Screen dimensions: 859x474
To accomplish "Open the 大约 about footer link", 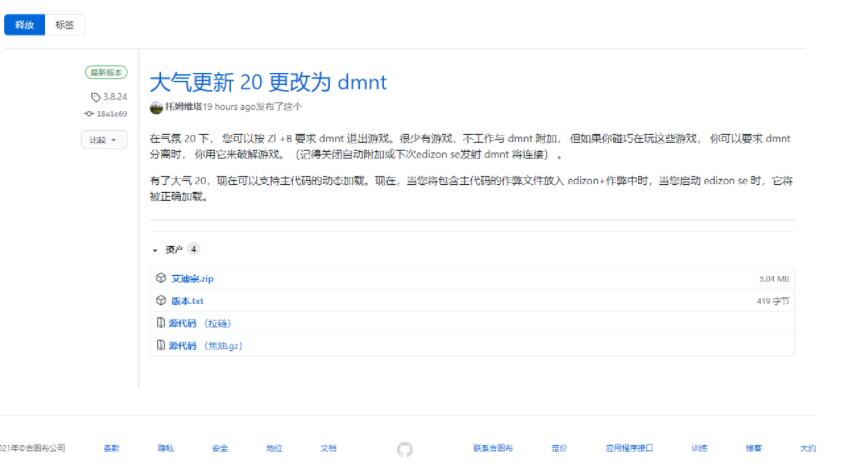I will click(x=808, y=448).
